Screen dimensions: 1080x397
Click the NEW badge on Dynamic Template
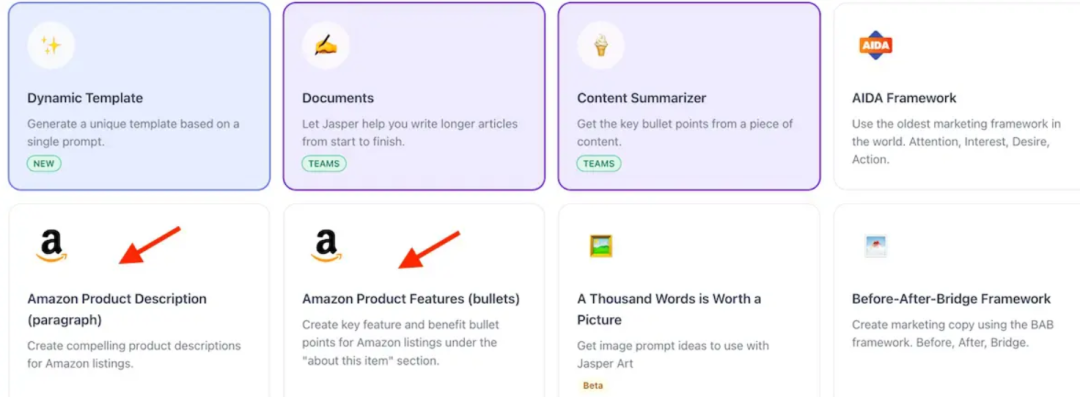click(x=44, y=163)
